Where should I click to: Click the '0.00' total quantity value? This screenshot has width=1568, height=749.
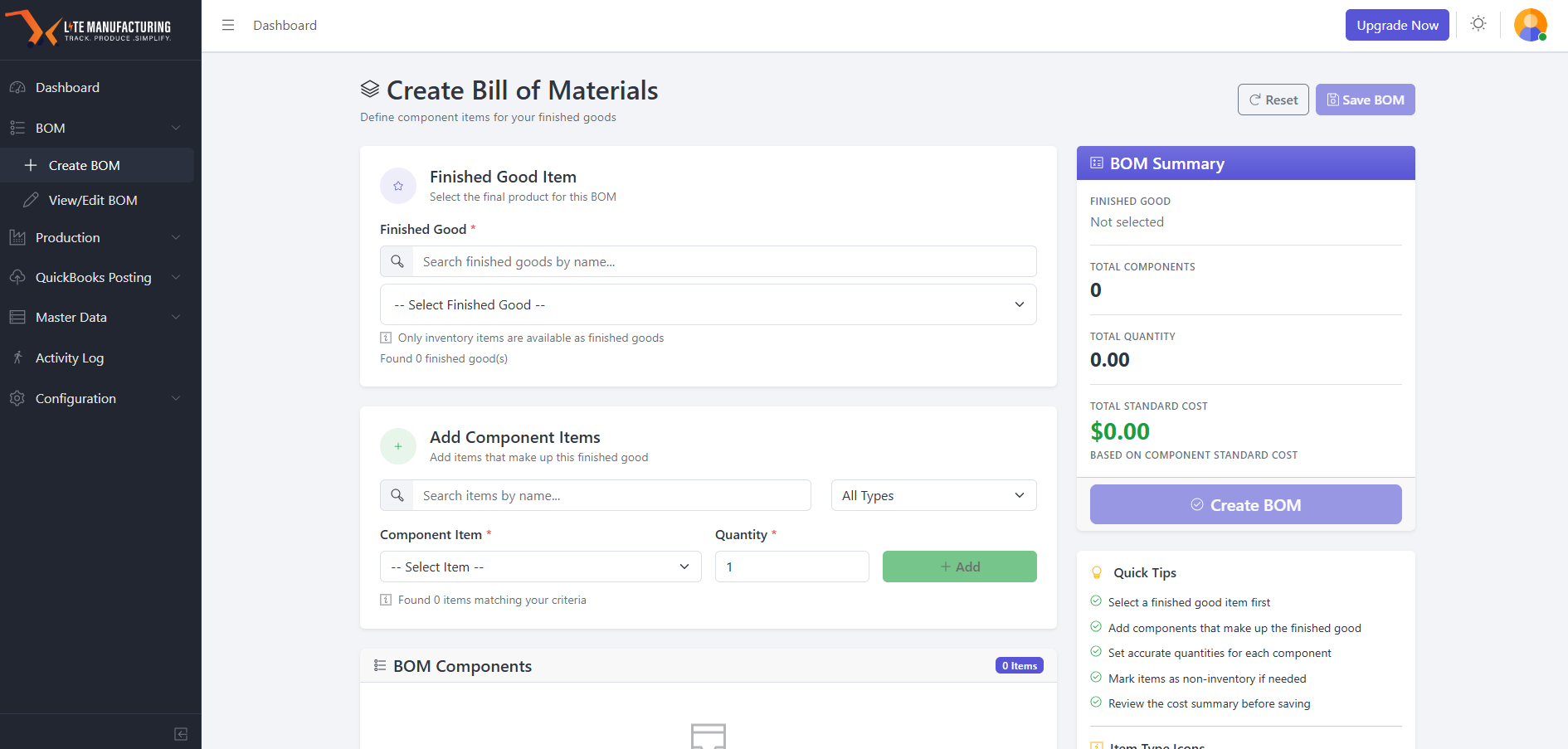point(1110,360)
